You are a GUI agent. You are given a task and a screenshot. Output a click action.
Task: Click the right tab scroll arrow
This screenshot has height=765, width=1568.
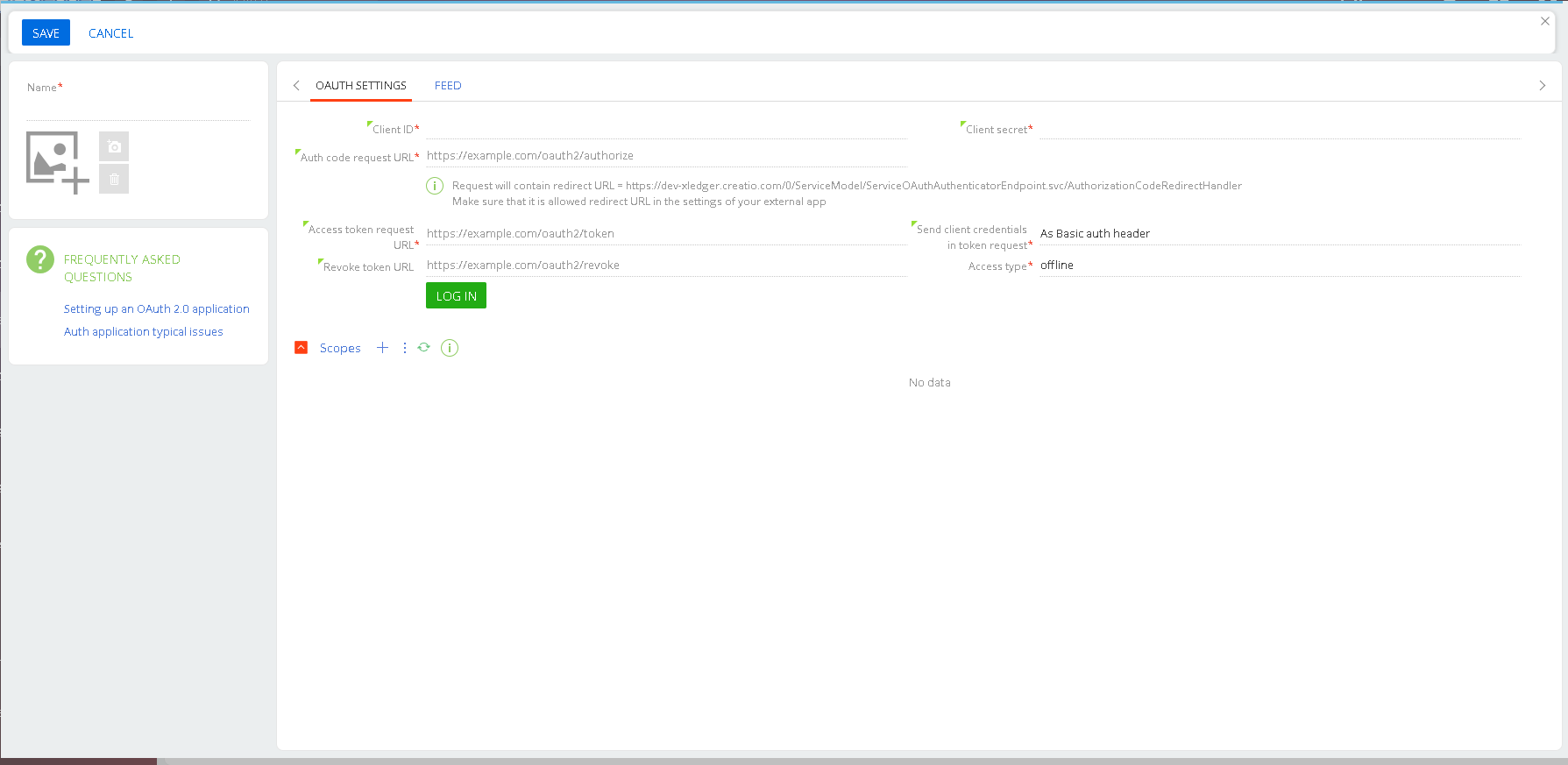[1543, 86]
